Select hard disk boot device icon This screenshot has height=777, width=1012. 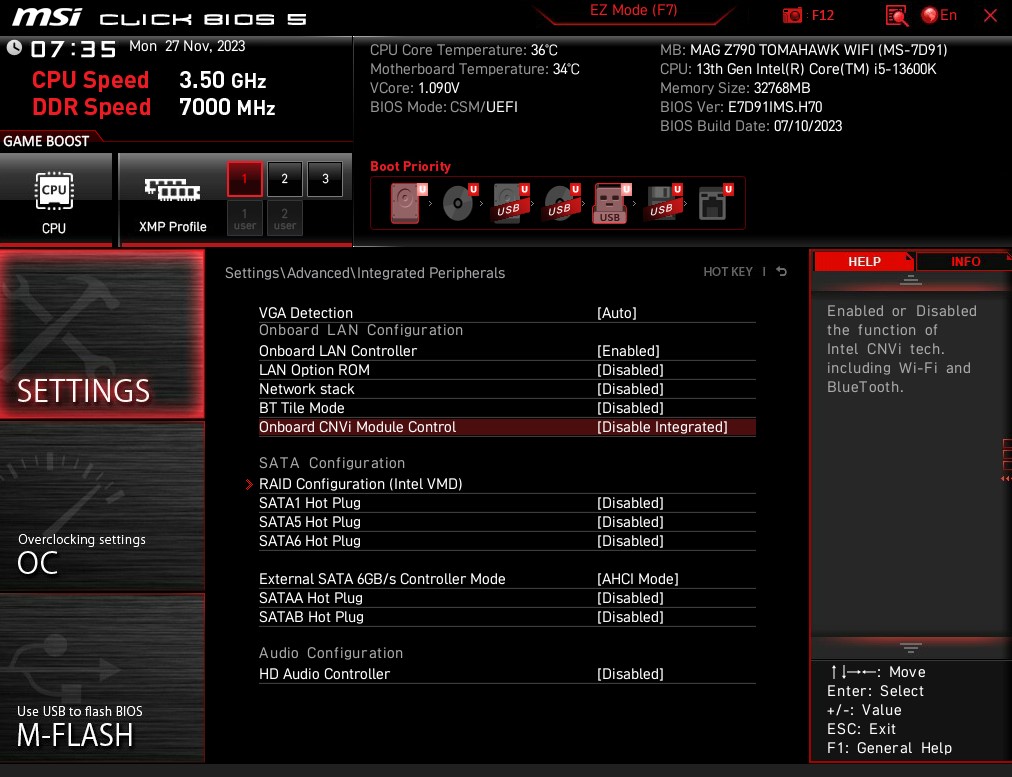coord(408,203)
